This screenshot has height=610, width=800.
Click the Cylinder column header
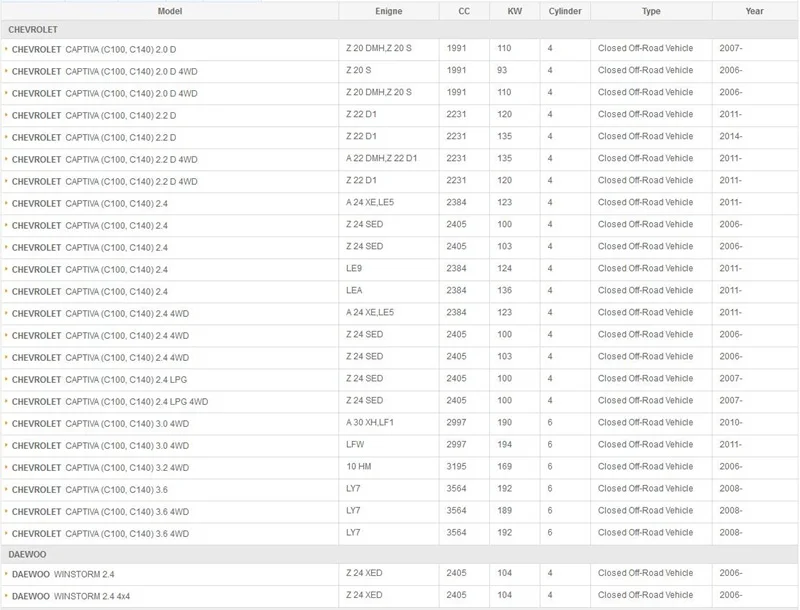565,11
